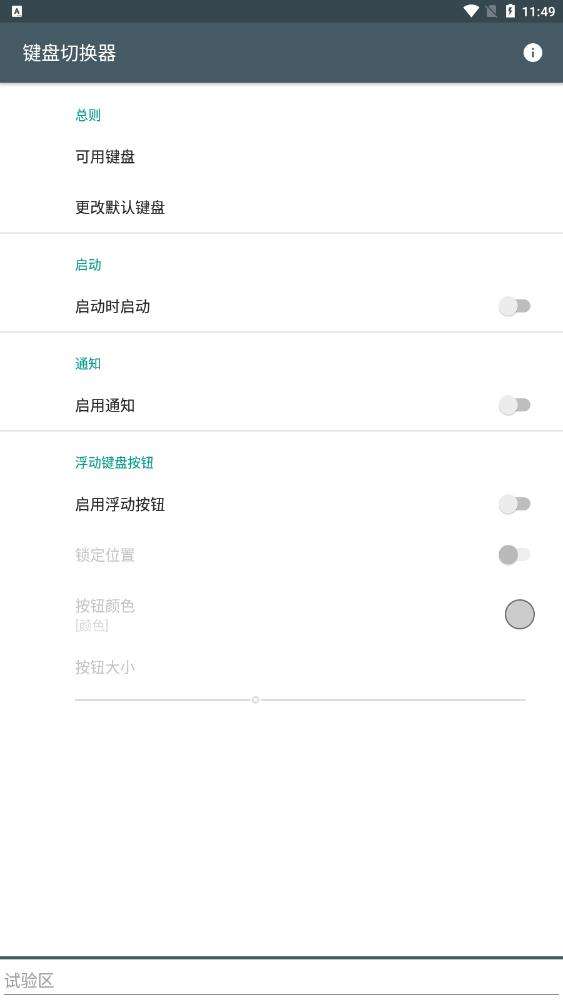The width and height of the screenshot is (563, 1002).
Task: Tap the 键盘切换器 title
Action: tap(69, 53)
